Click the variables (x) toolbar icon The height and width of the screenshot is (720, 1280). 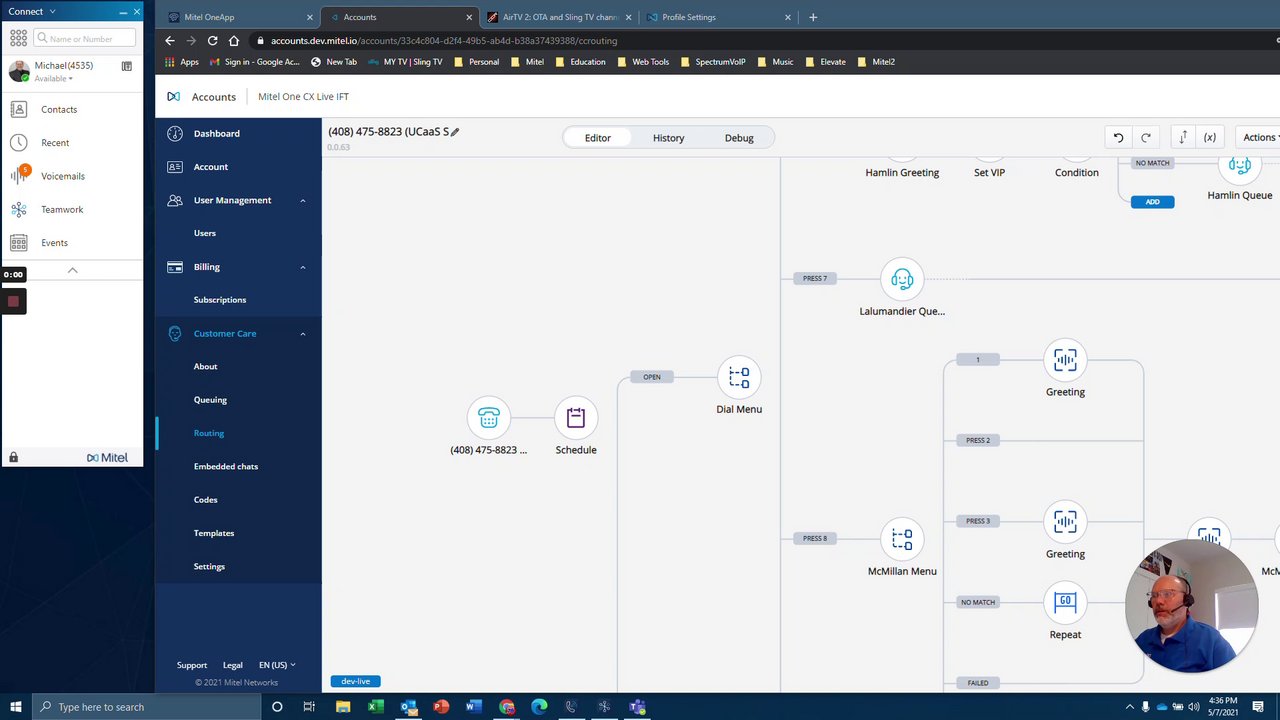pos(1210,138)
